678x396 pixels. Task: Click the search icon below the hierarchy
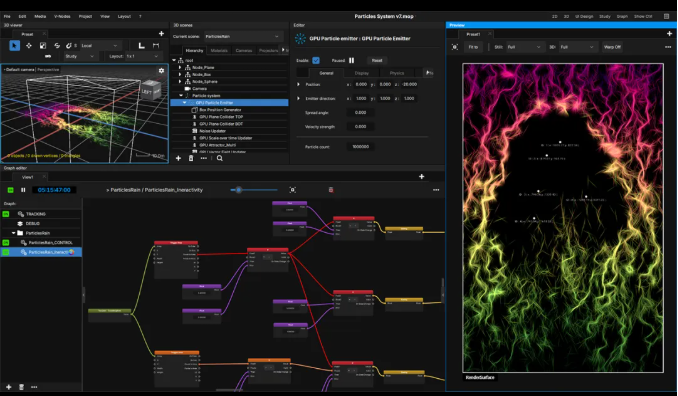pyautogui.click(x=220, y=158)
